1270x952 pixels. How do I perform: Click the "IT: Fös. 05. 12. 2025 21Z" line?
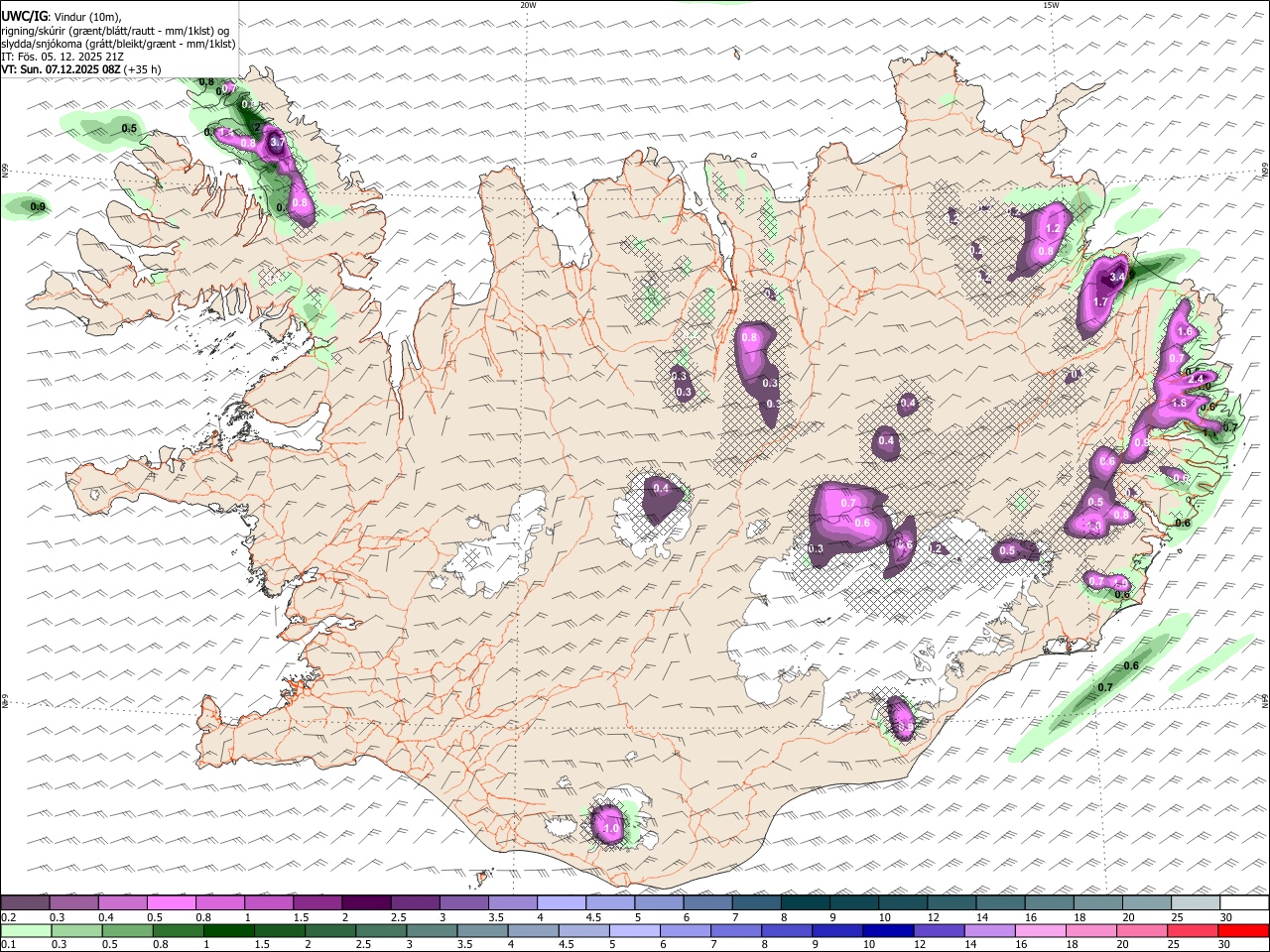point(63,57)
